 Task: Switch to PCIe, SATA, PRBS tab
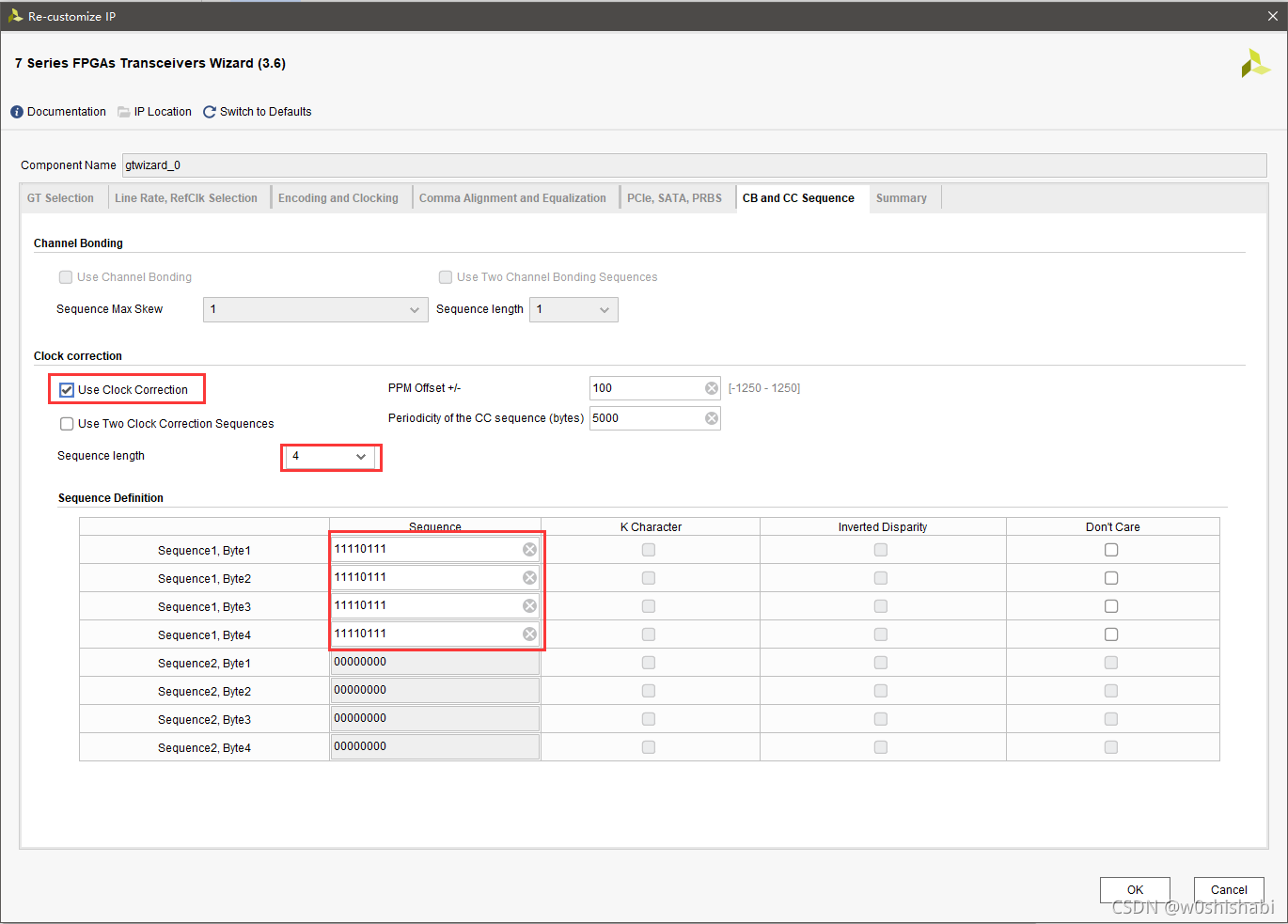675,198
